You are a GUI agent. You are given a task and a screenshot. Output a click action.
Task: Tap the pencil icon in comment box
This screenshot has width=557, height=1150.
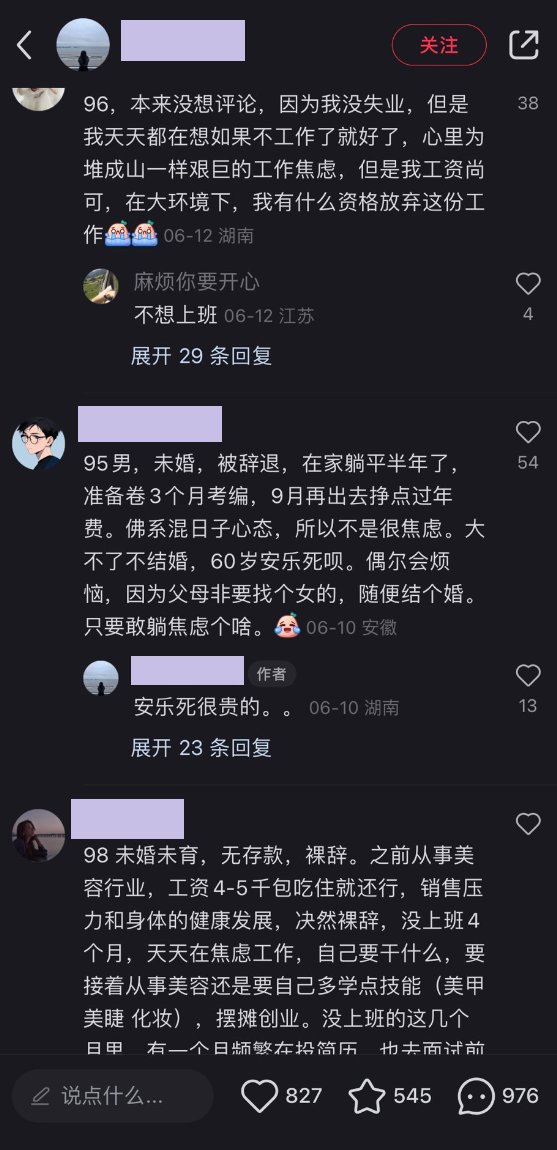pyautogui.click(x=40, y=1096)
